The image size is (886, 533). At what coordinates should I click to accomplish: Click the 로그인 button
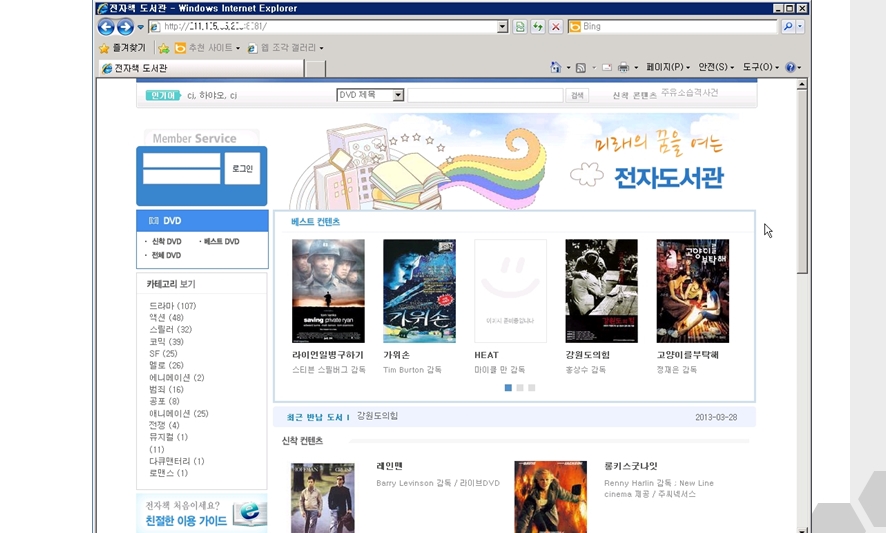pos(242,168)
